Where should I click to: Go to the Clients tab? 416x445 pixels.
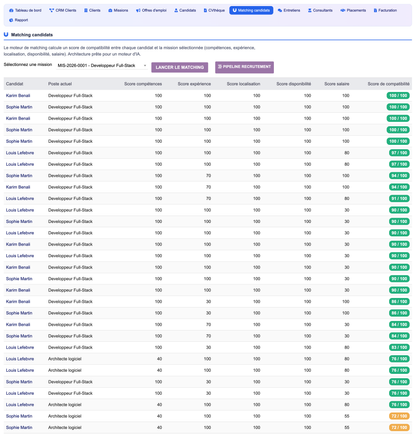click(92, 10)
